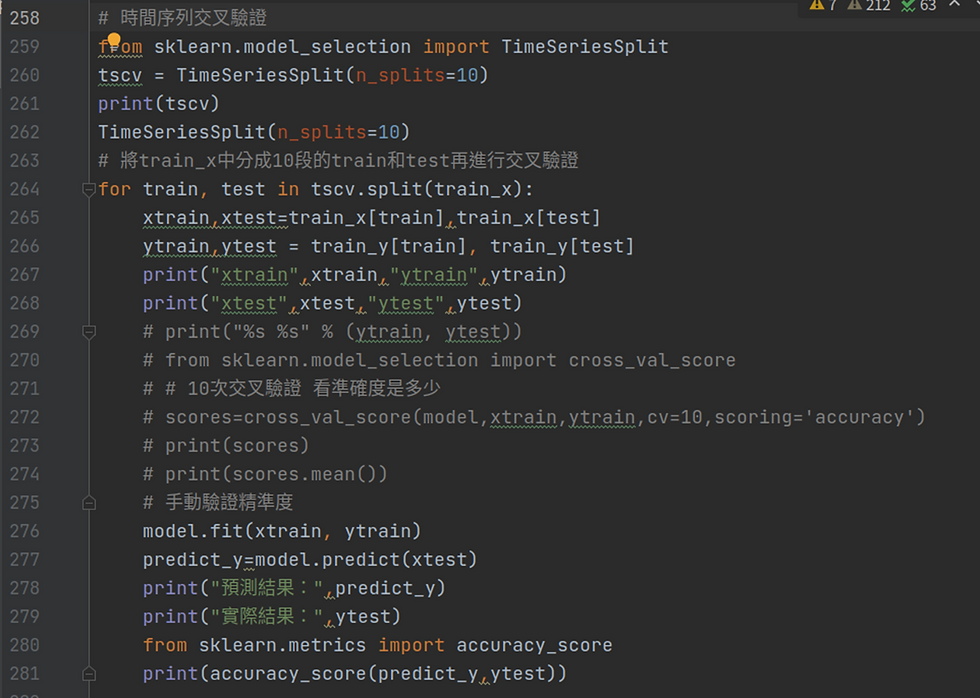Screen dimensions: 980x698
Task: Click comment '10次交叉驗證 看準確度是多少'
Action: click(x=314, y=389)
